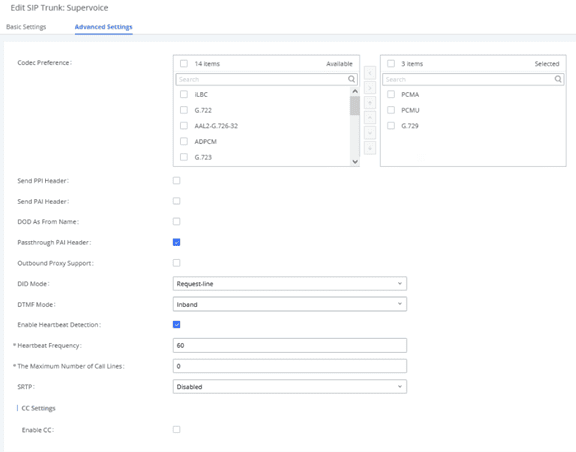The image size is (576, 452).
Task: Uncheck Passthrough PAI Header
Action: click(x=176, y=242)
